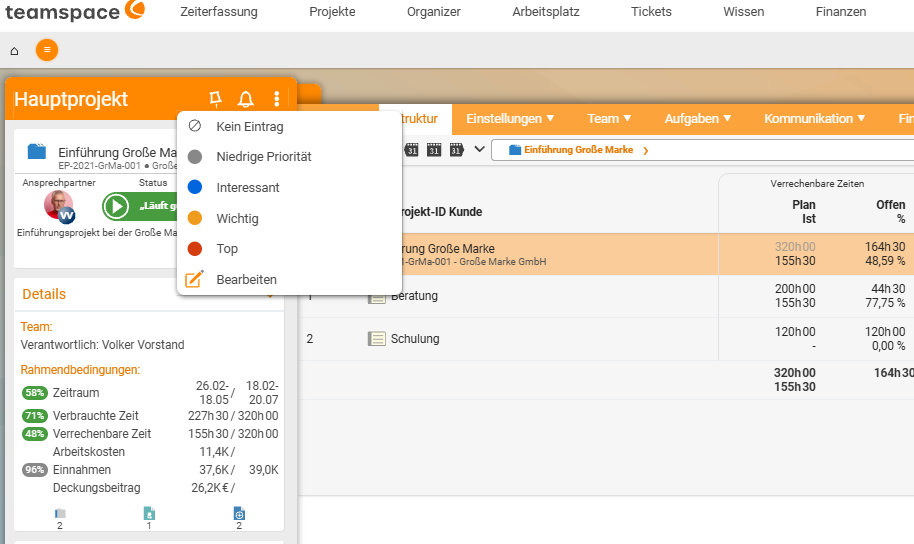This screenshot has height=544, width=914.
Task: Click the 96% Einnahmen badge
Action: pos(35,470)
